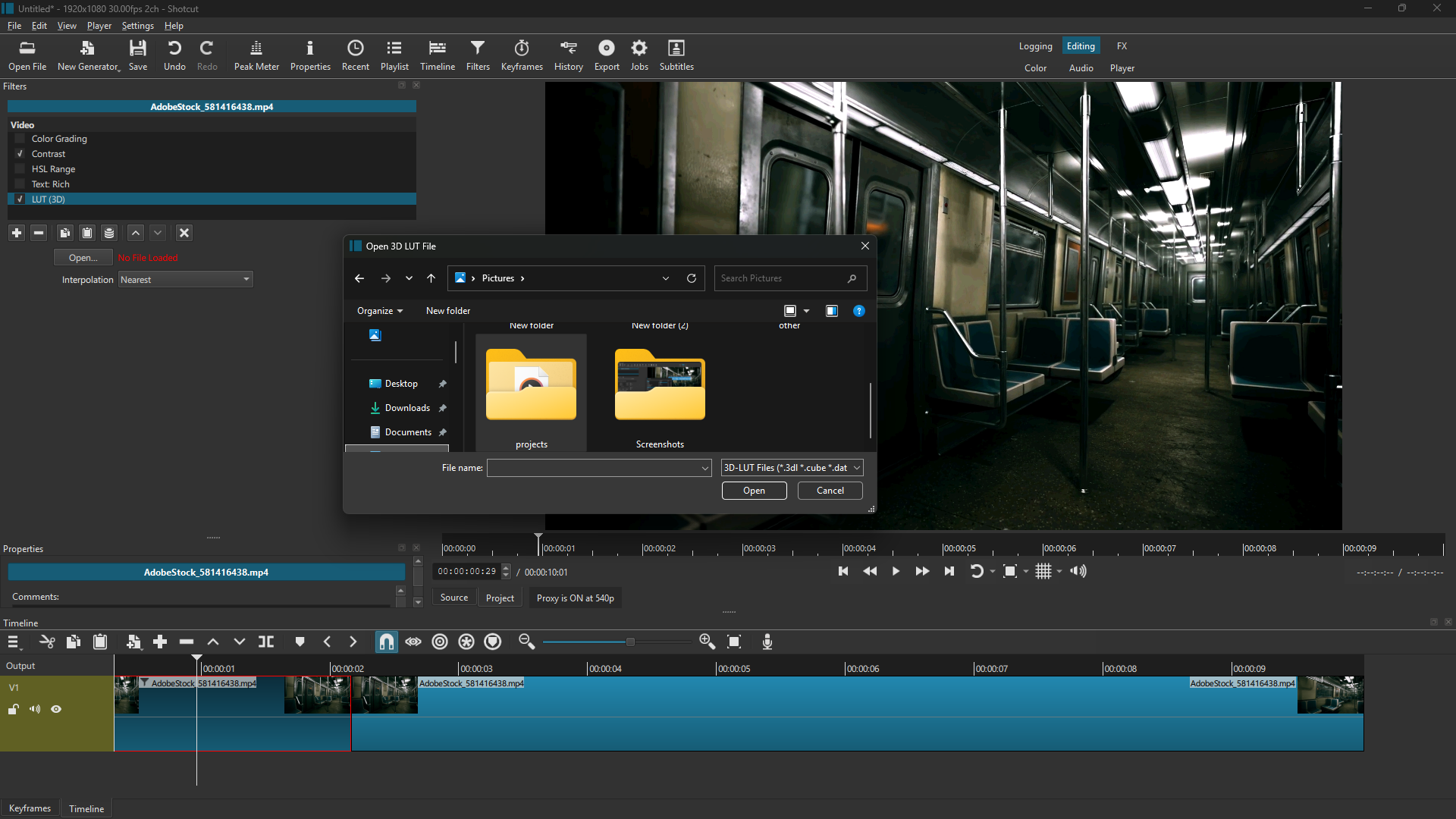Open the Player menu

(99, 26)
